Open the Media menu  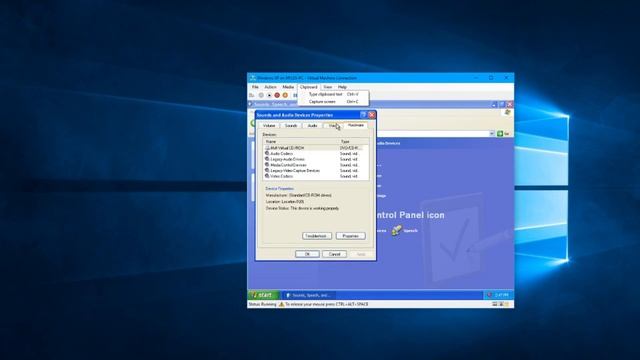point(288,87)
